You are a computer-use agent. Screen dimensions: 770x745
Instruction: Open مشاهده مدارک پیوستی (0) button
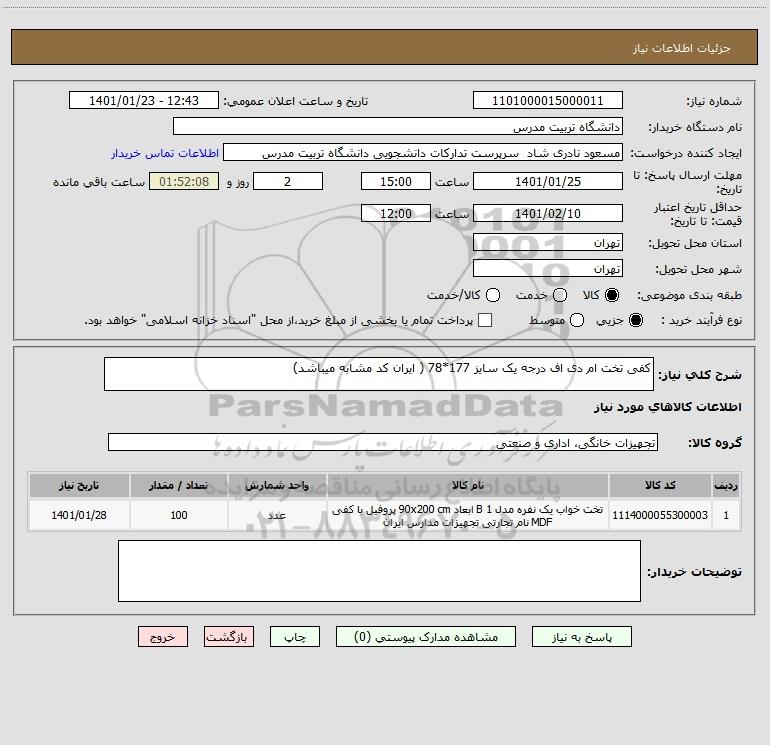[x=426, y=637]
